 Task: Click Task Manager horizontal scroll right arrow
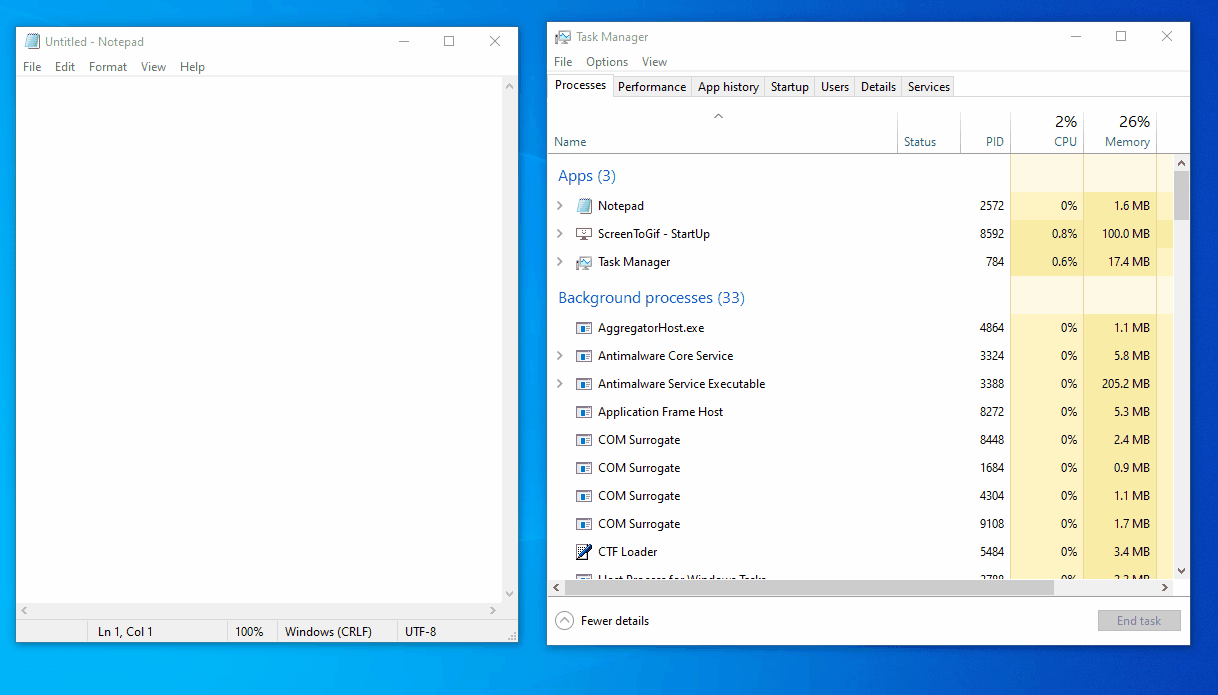coord(1164,588)
